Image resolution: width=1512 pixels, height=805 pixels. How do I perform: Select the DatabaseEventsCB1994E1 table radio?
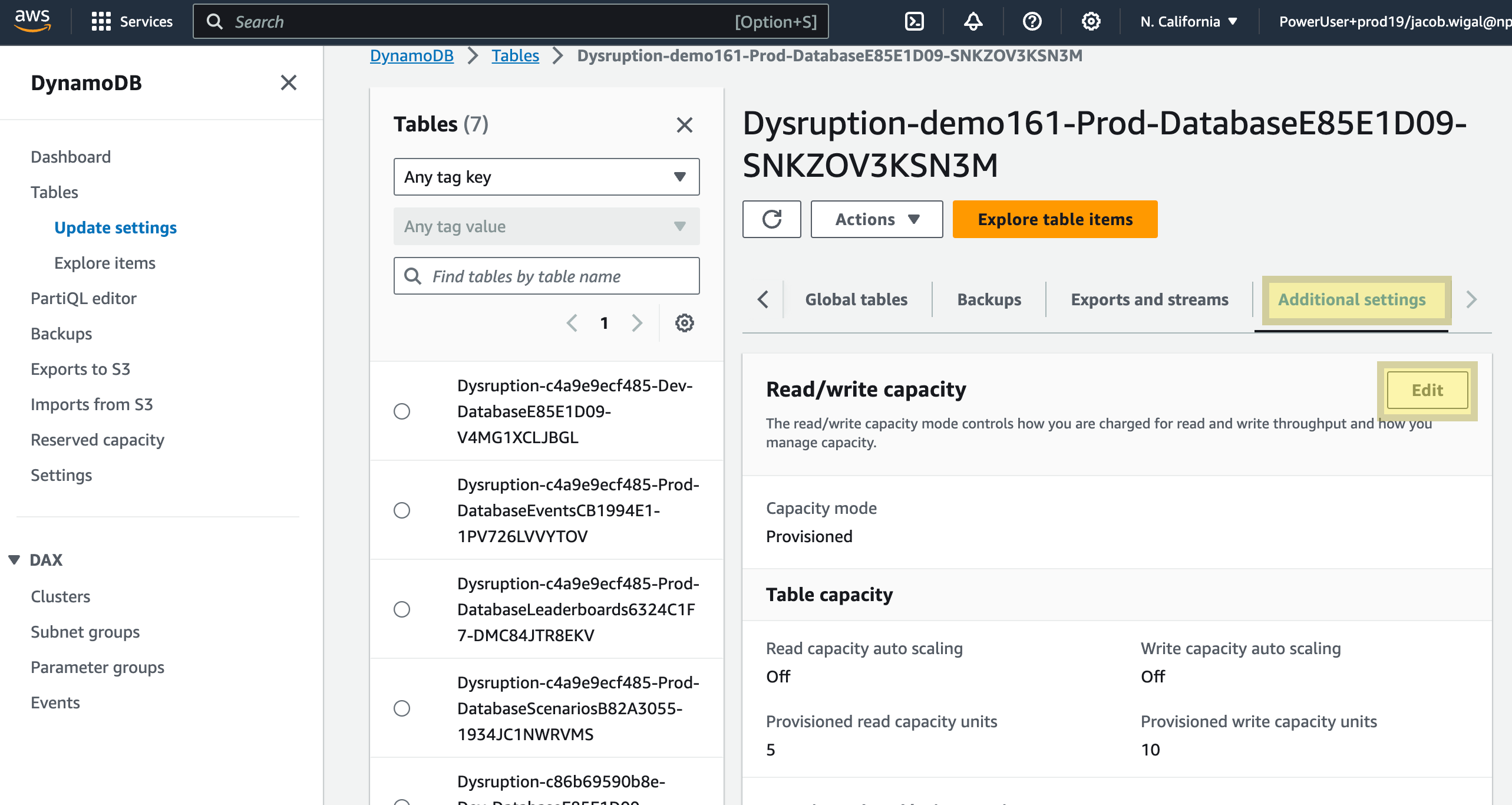click(x=402, y=510)
